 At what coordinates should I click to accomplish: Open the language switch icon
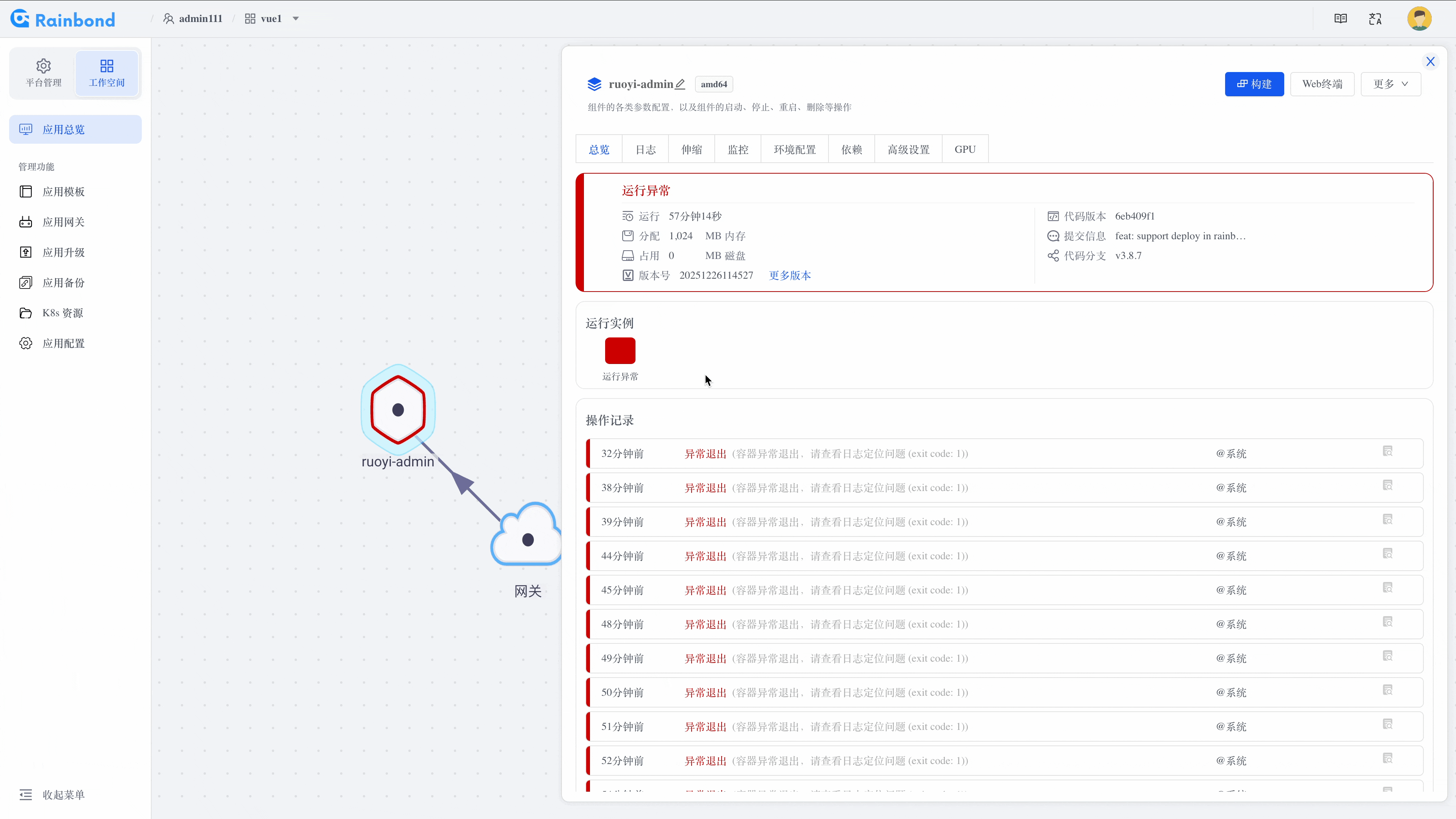pos(1375,19)
